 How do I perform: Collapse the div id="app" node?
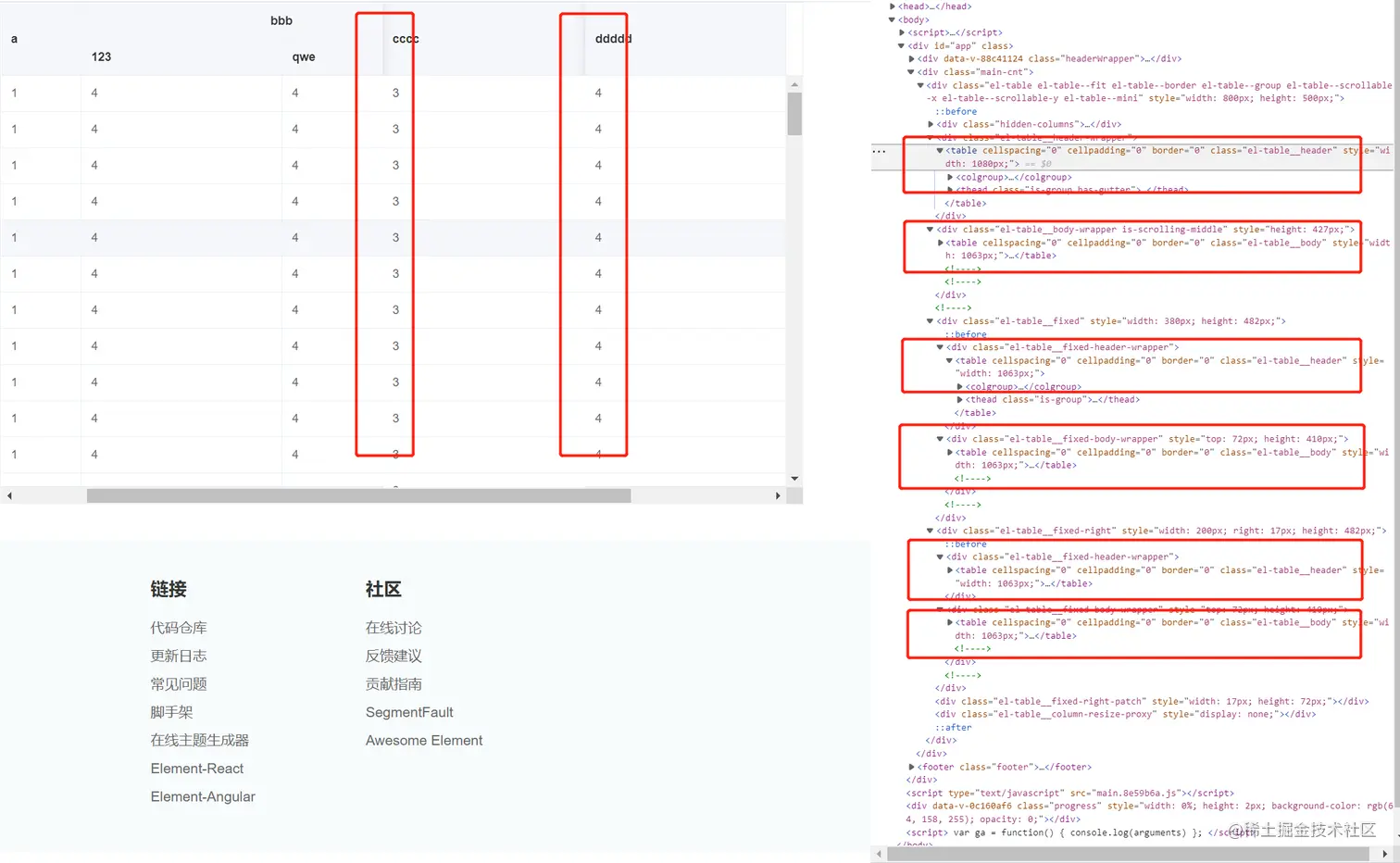(x=902, y=45)
